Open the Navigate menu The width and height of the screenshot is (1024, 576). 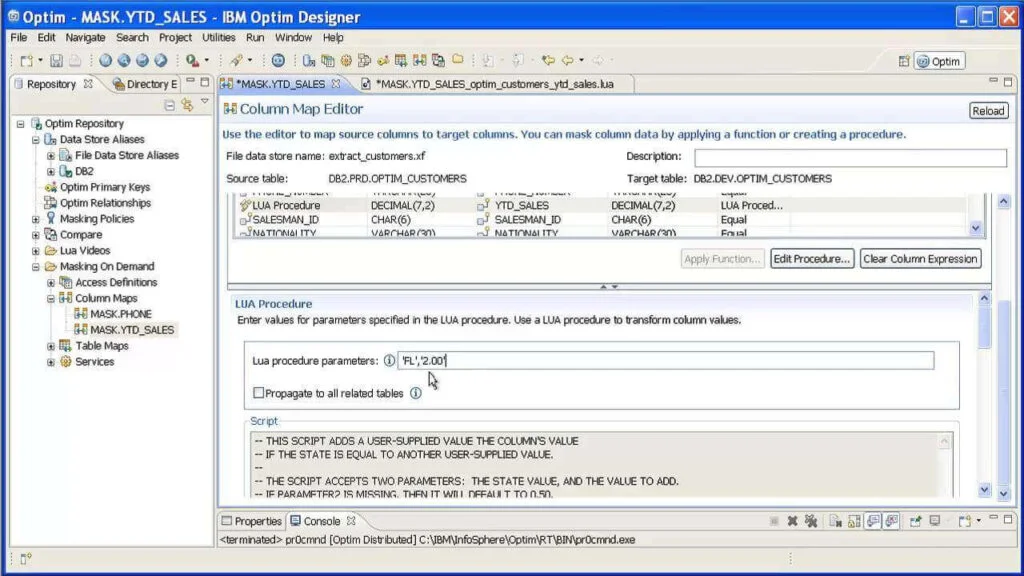[85, 38]
